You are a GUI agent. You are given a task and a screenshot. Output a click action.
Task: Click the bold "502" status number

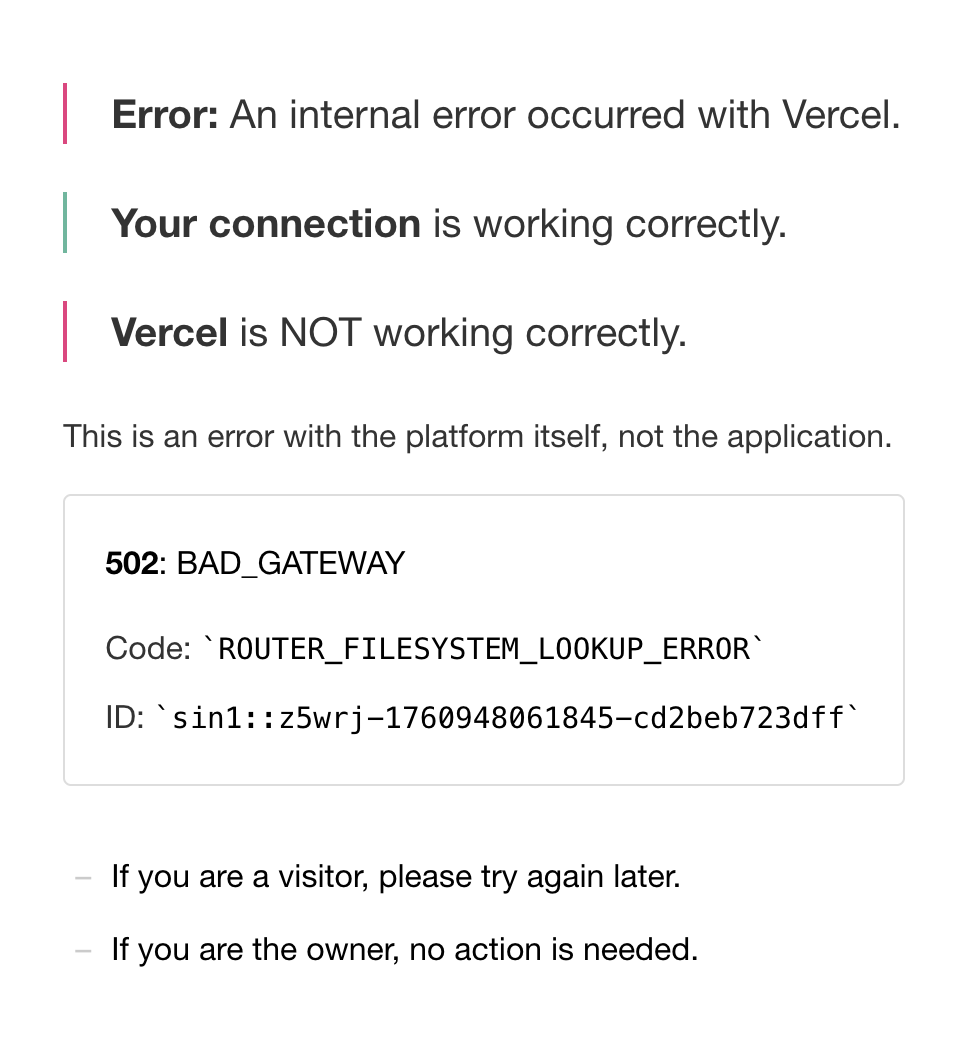pyautogui.click(x=132, y=563)
